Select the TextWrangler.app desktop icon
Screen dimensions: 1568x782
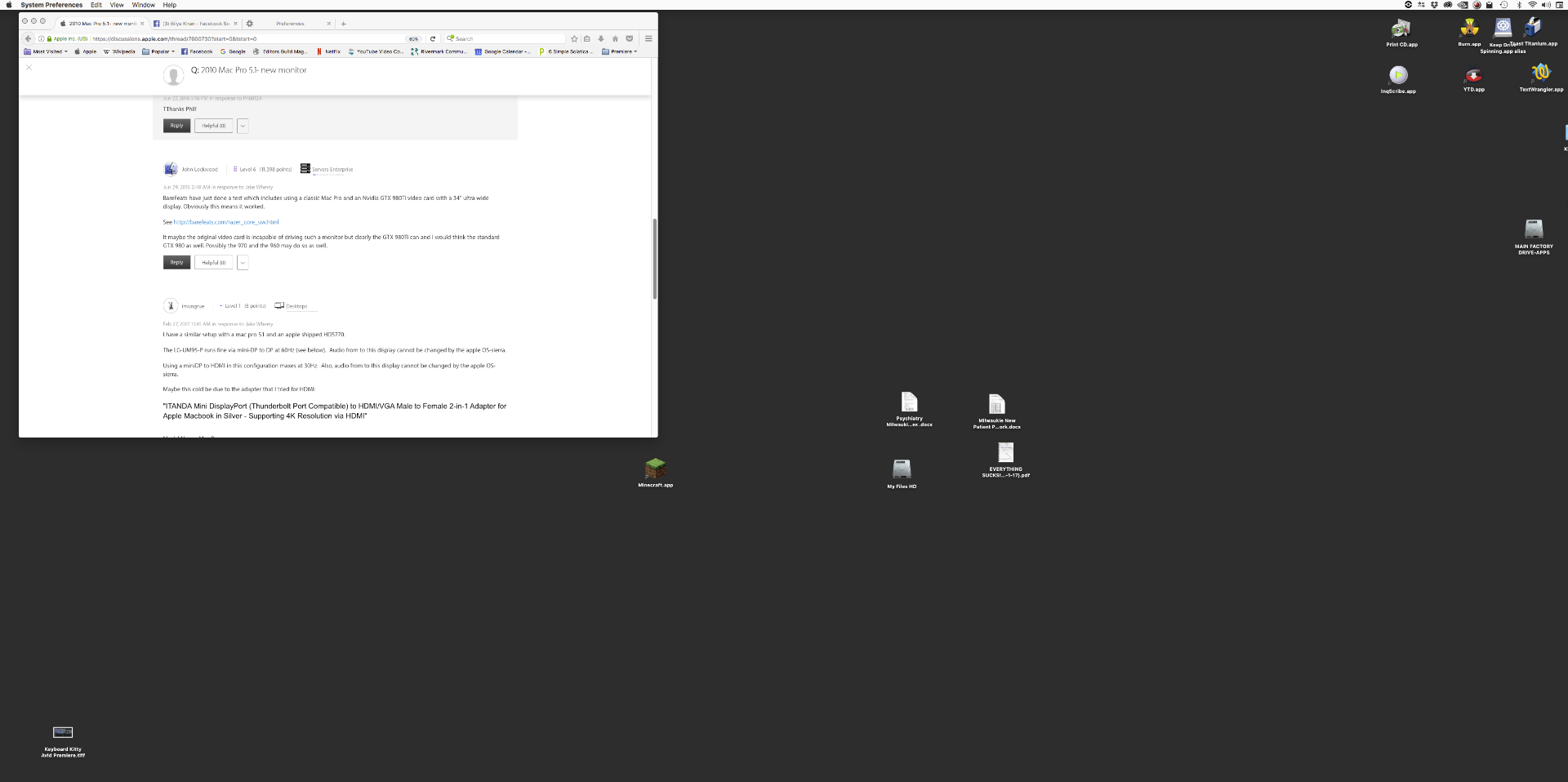point(1541,78)
